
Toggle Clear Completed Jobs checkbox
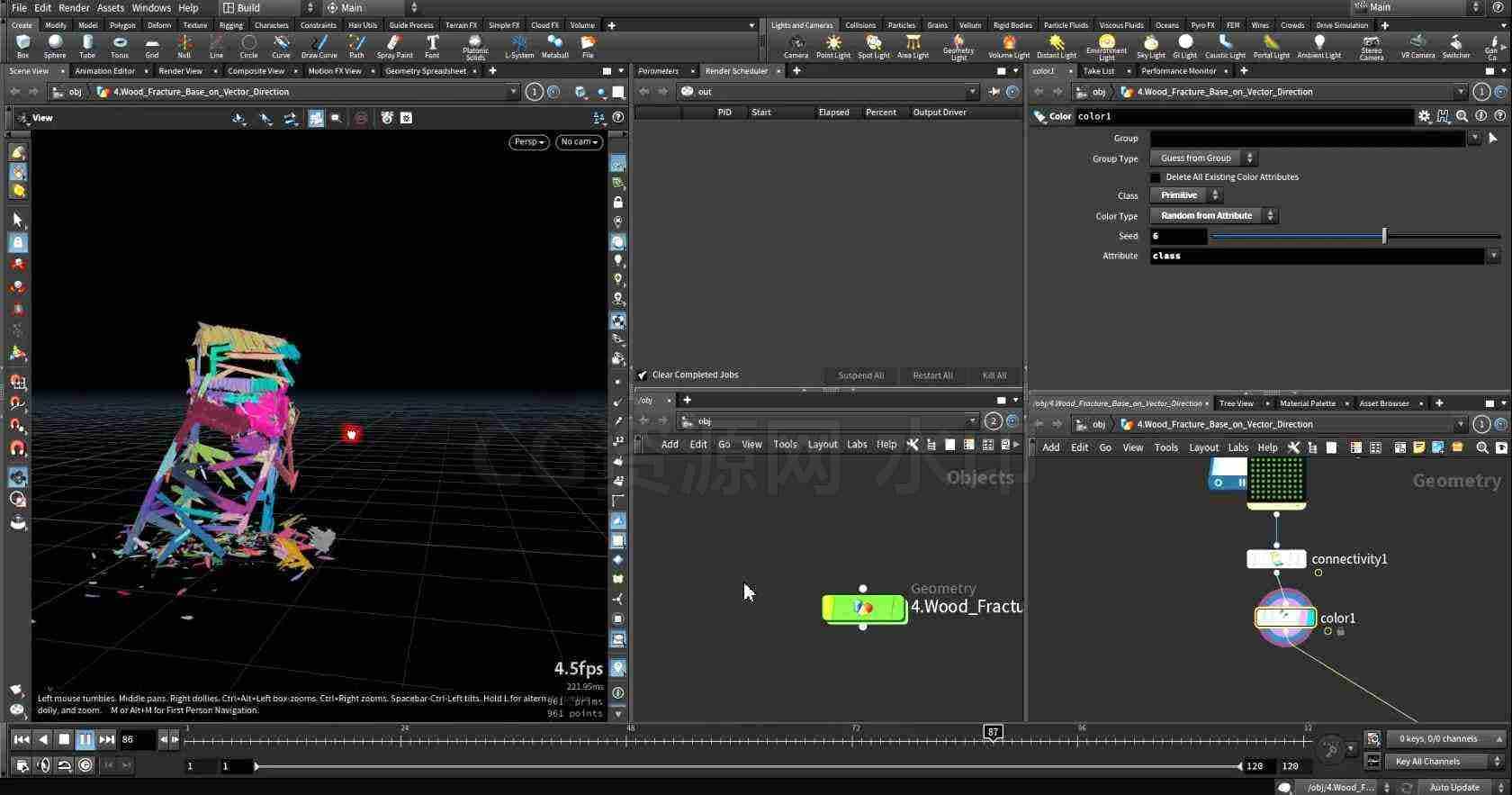pyautogui.click(x=643, y=375)
